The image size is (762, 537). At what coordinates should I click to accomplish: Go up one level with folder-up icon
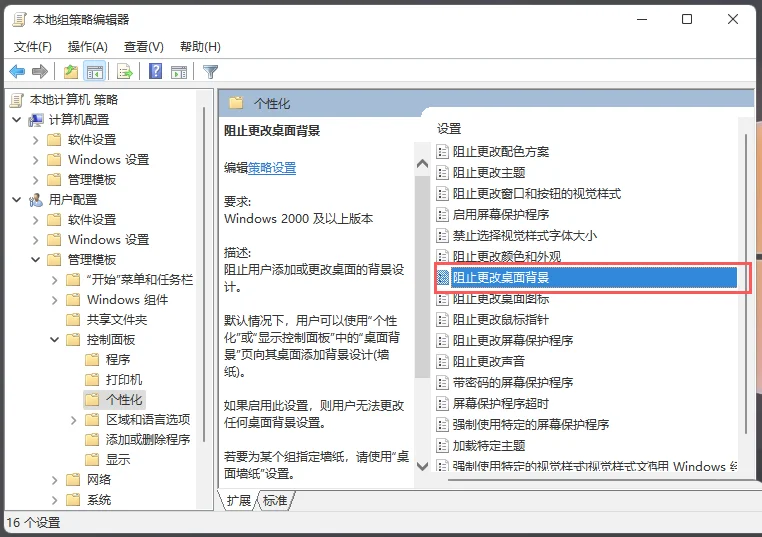click(71, 72)
